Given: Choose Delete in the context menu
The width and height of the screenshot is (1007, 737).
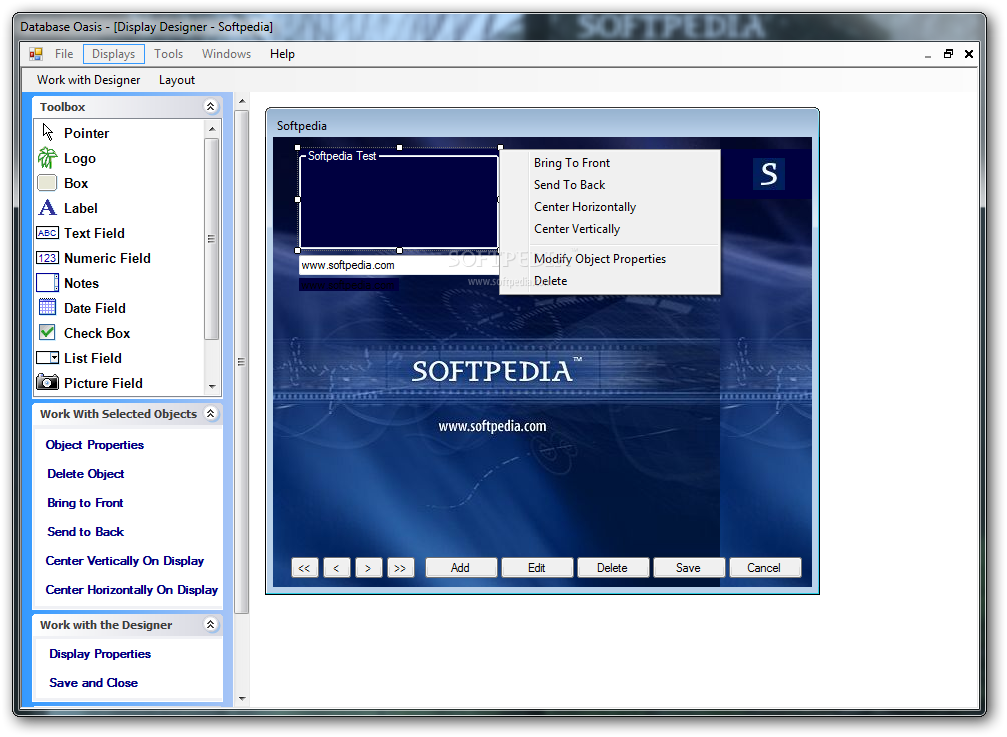Looking at the screenshot, I should point(609,281).
